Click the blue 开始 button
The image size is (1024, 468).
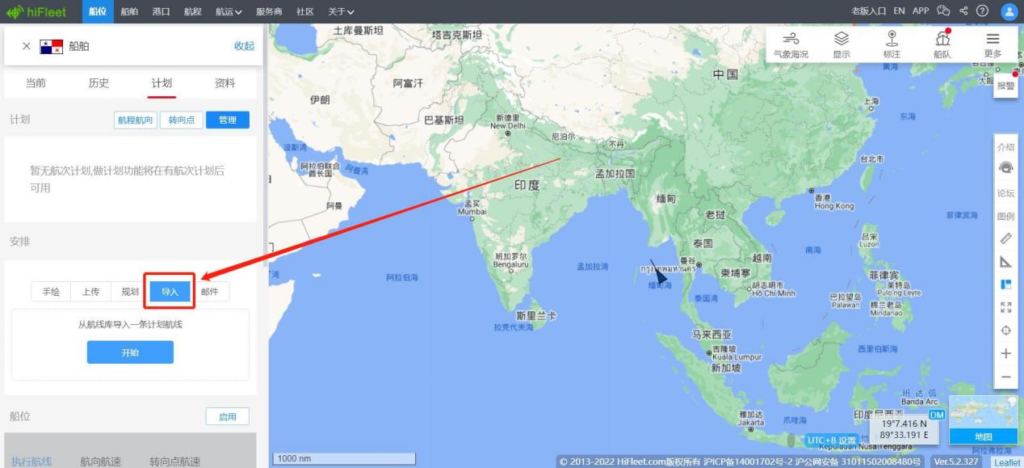pos(130,352)
